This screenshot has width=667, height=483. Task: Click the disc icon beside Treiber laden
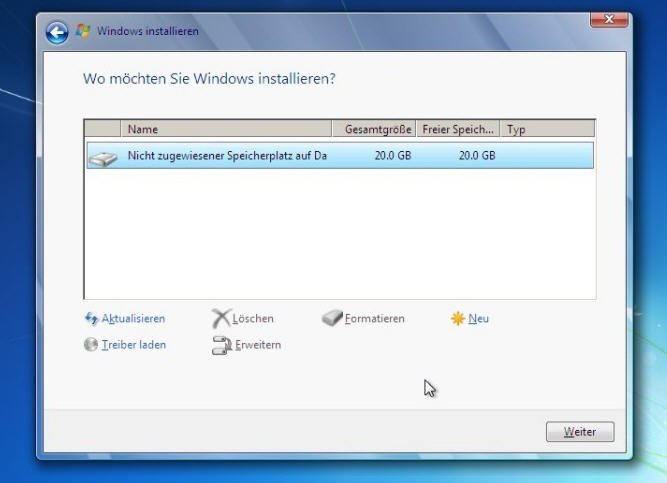pyautogui.click(x=91, y=345)
